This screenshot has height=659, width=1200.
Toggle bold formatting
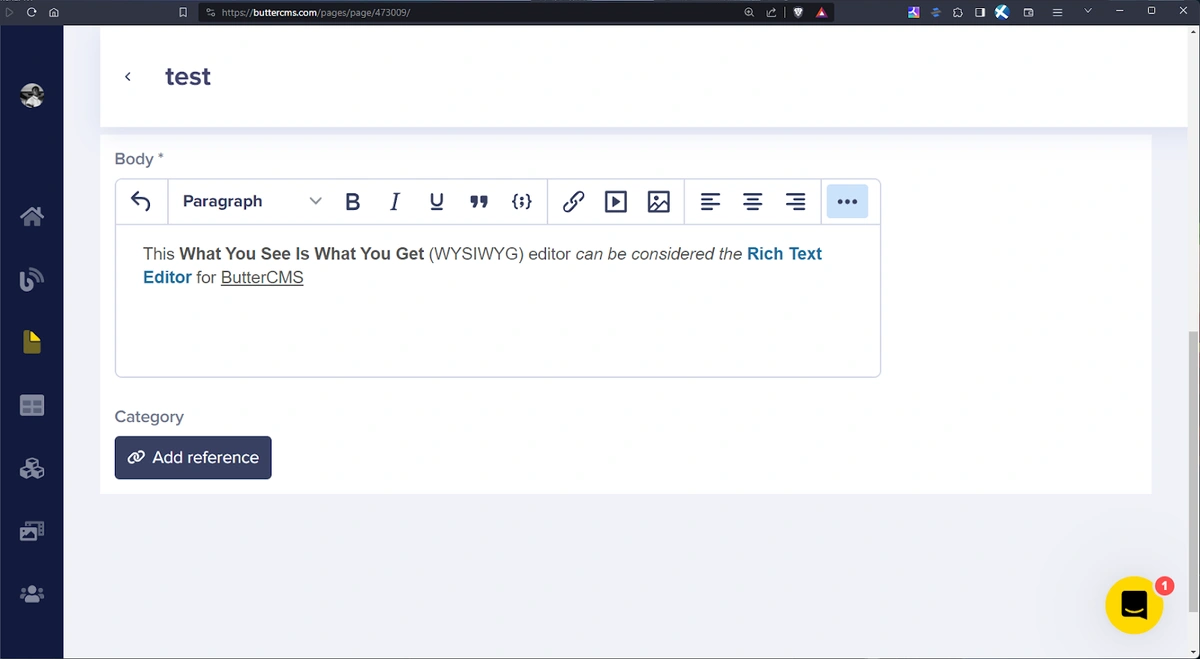tap(352, 202)
